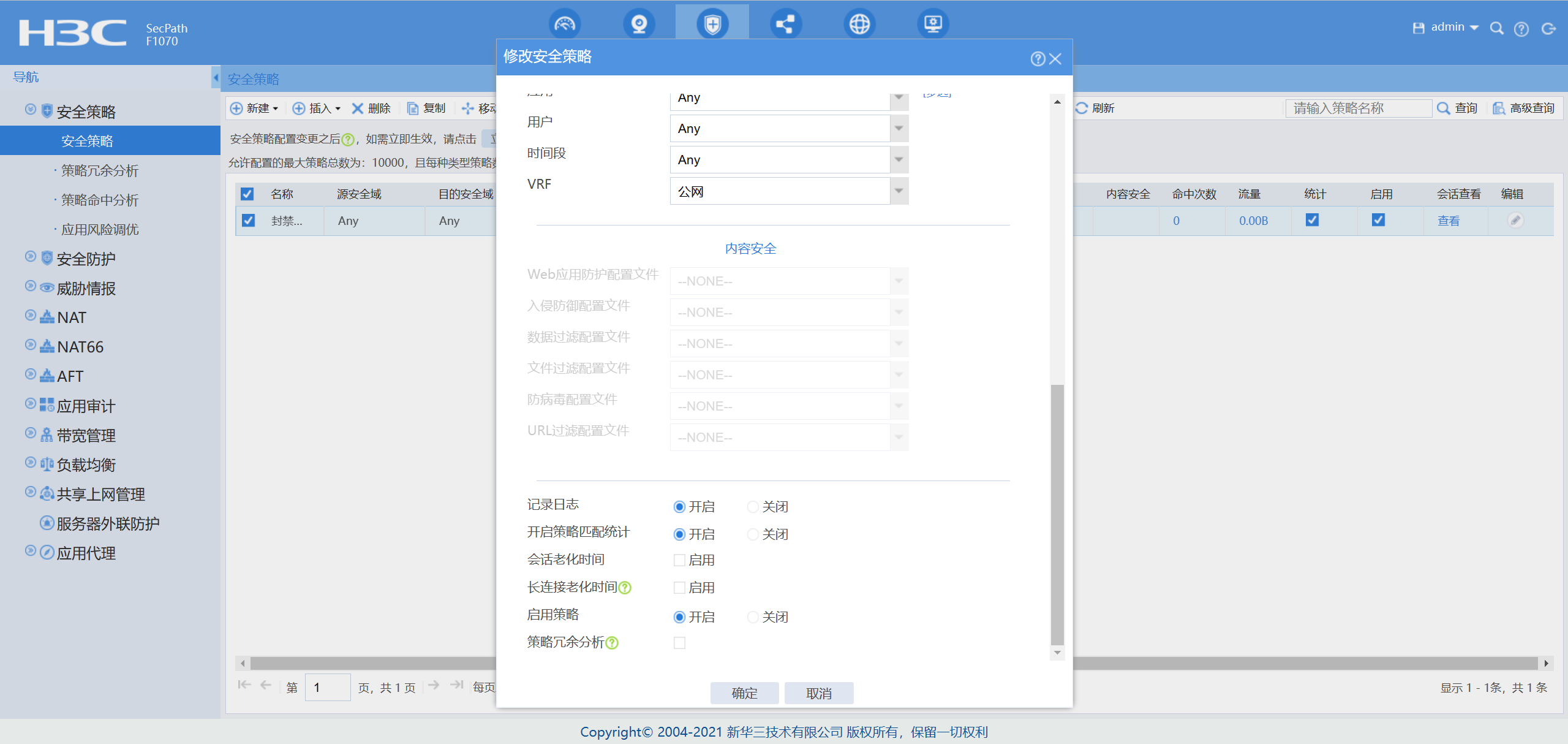Check the 策略冗余分析 checkbox
The width and height of the screenshot is (1568, 744).
point(679,643)
